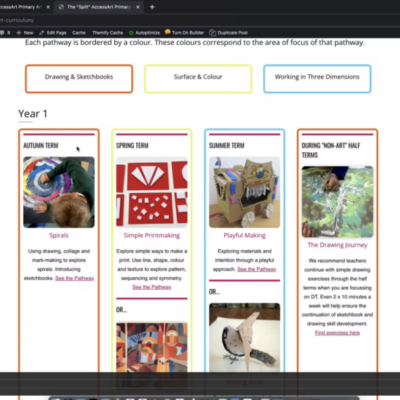Open the comments bubble icon in admin bar

click(2, 33)
